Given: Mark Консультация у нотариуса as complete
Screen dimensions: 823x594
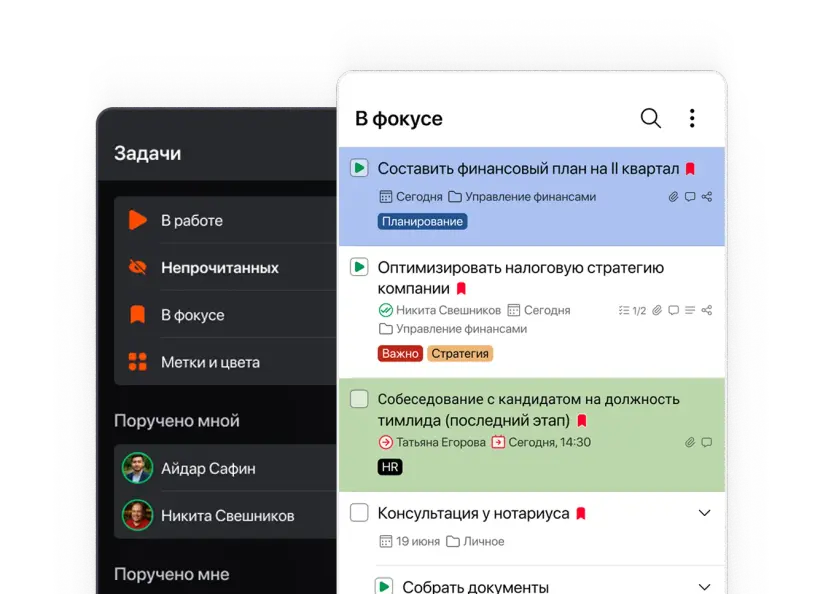Looking at the screenshot, I should coord(358,512).
